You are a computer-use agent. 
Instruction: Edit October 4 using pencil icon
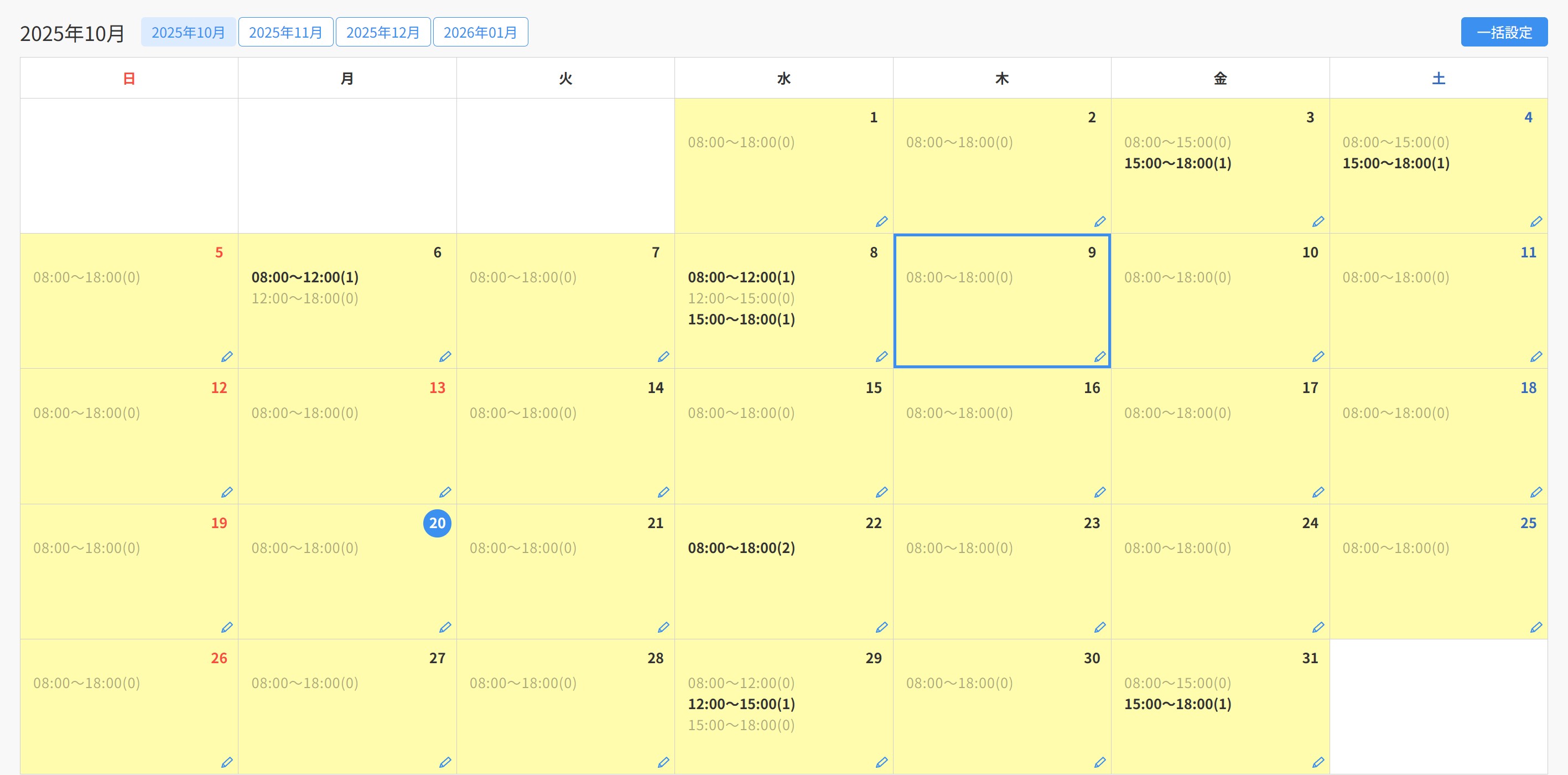coord(1536,221)
